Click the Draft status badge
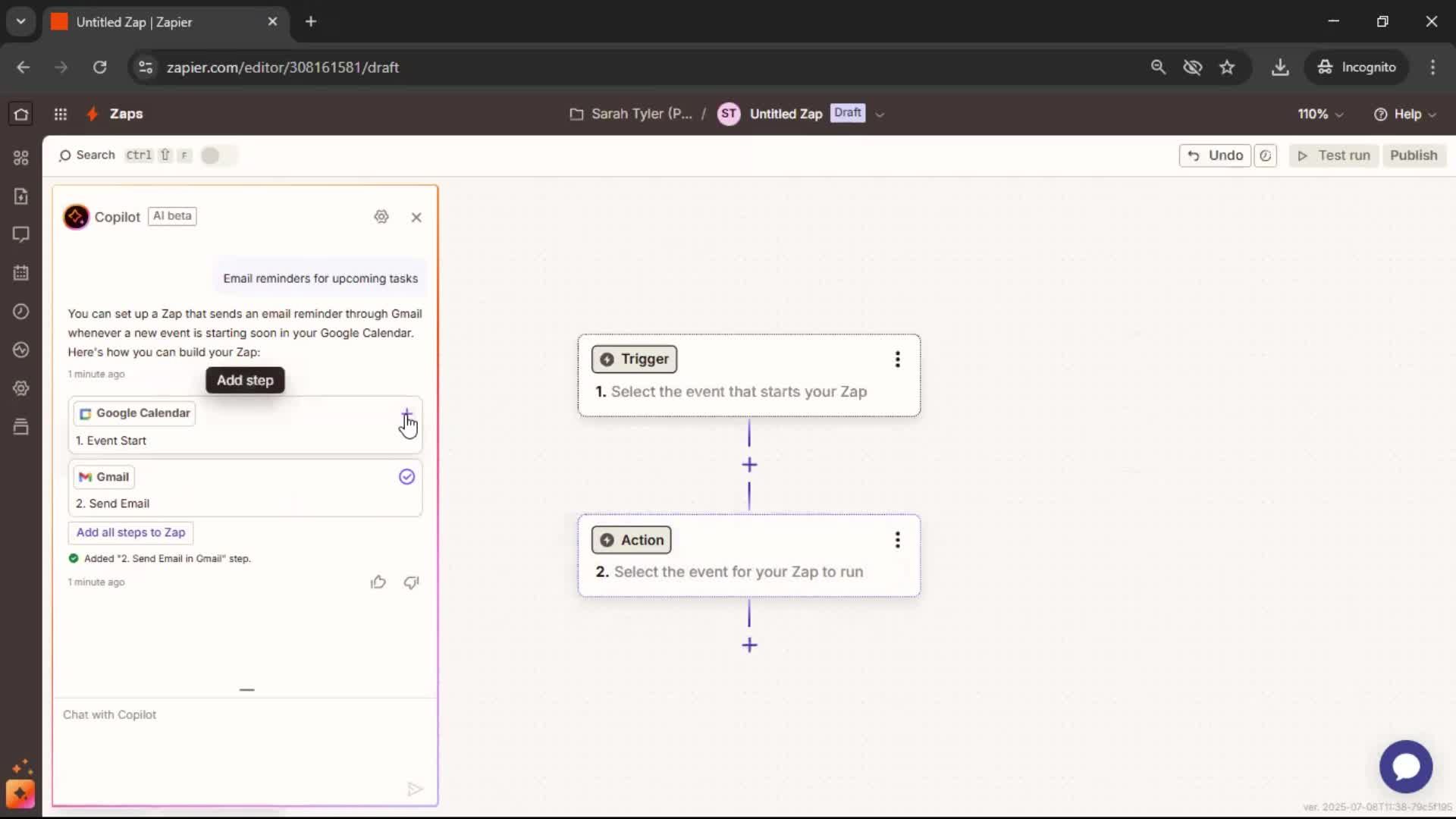 tap(847, 113)
